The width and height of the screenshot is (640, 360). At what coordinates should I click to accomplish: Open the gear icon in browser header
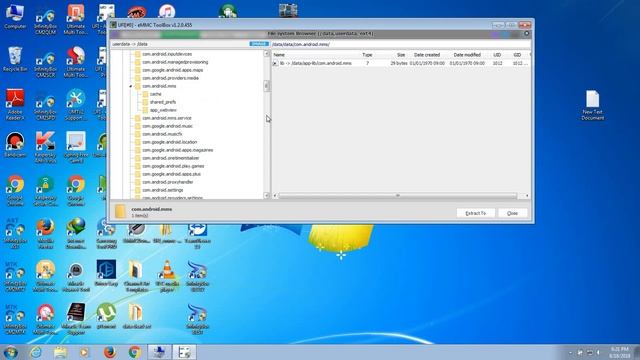pyautogui.click(x=527, y=33)
